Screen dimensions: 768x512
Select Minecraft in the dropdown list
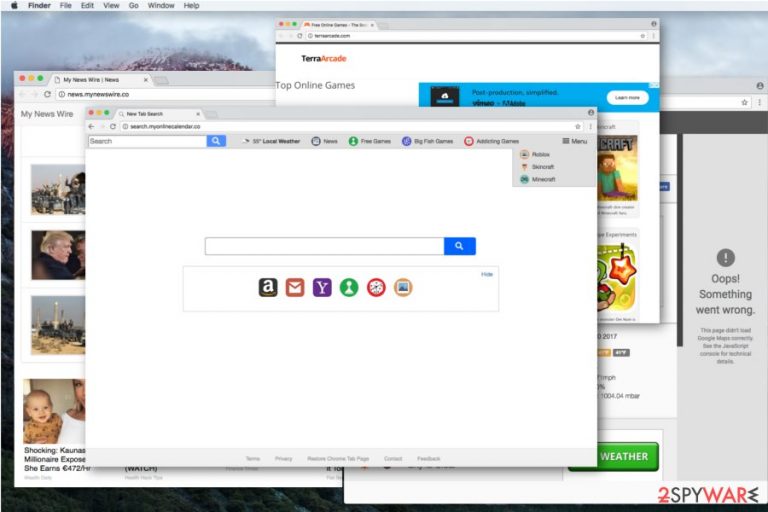coord(538,179)
